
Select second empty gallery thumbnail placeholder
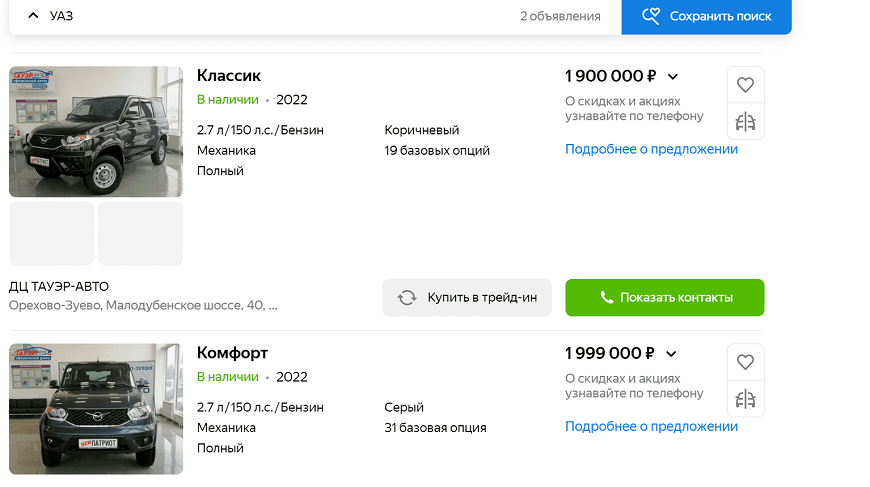[140, 233]
